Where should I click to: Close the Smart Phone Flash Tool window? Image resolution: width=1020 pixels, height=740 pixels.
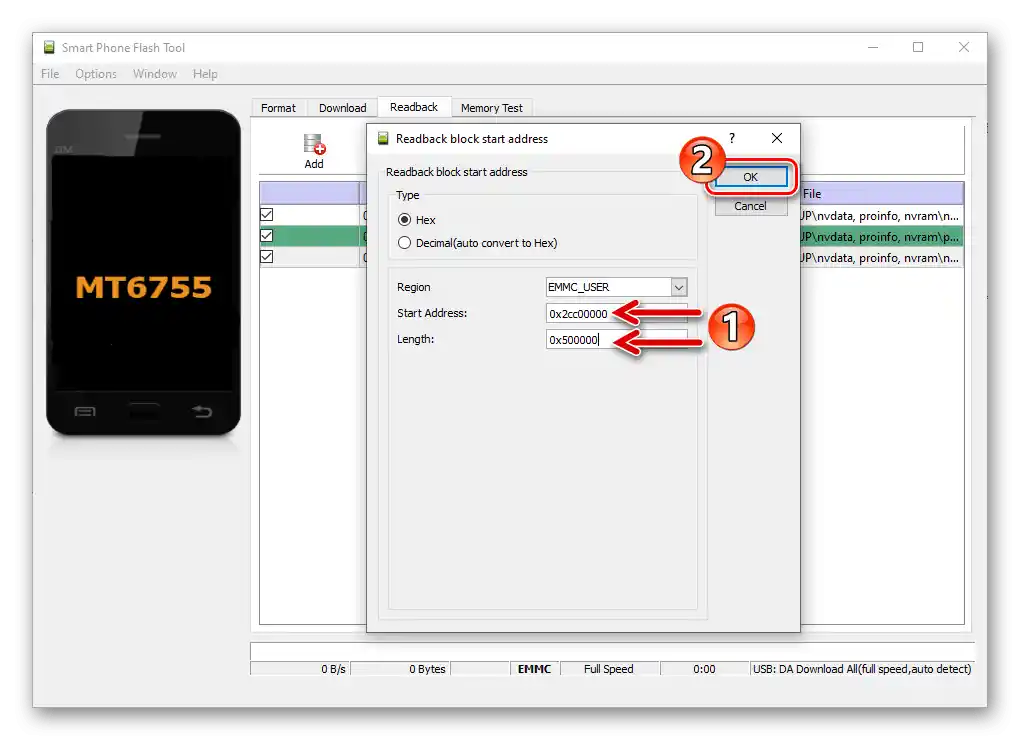[964, 47]
